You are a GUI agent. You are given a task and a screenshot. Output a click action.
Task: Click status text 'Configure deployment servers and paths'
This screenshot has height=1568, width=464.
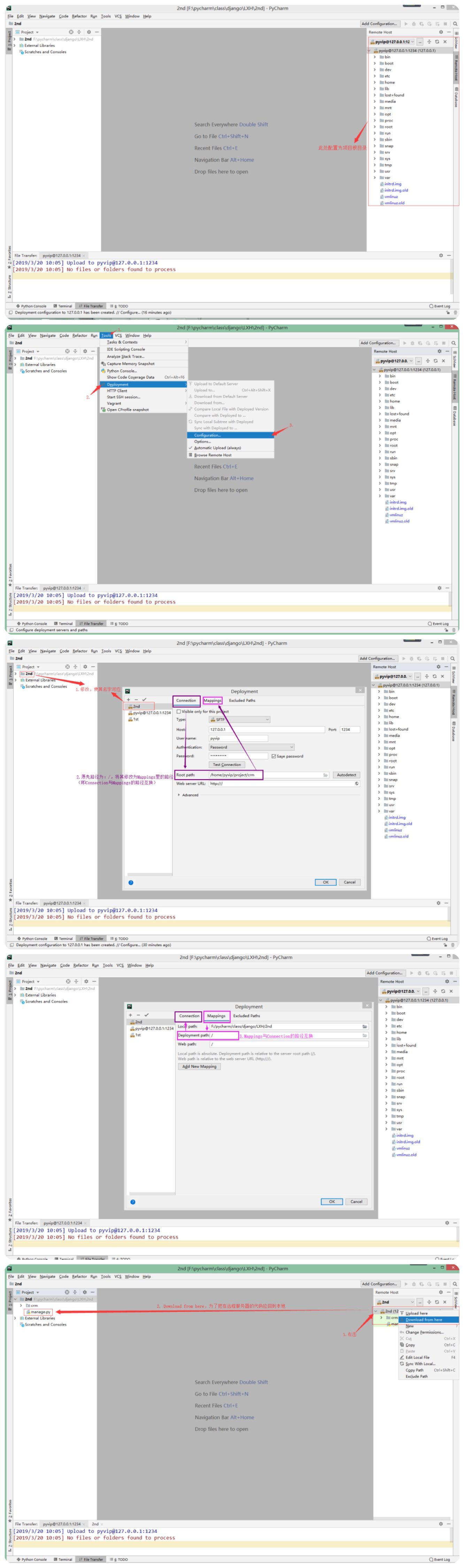[52, 630]
